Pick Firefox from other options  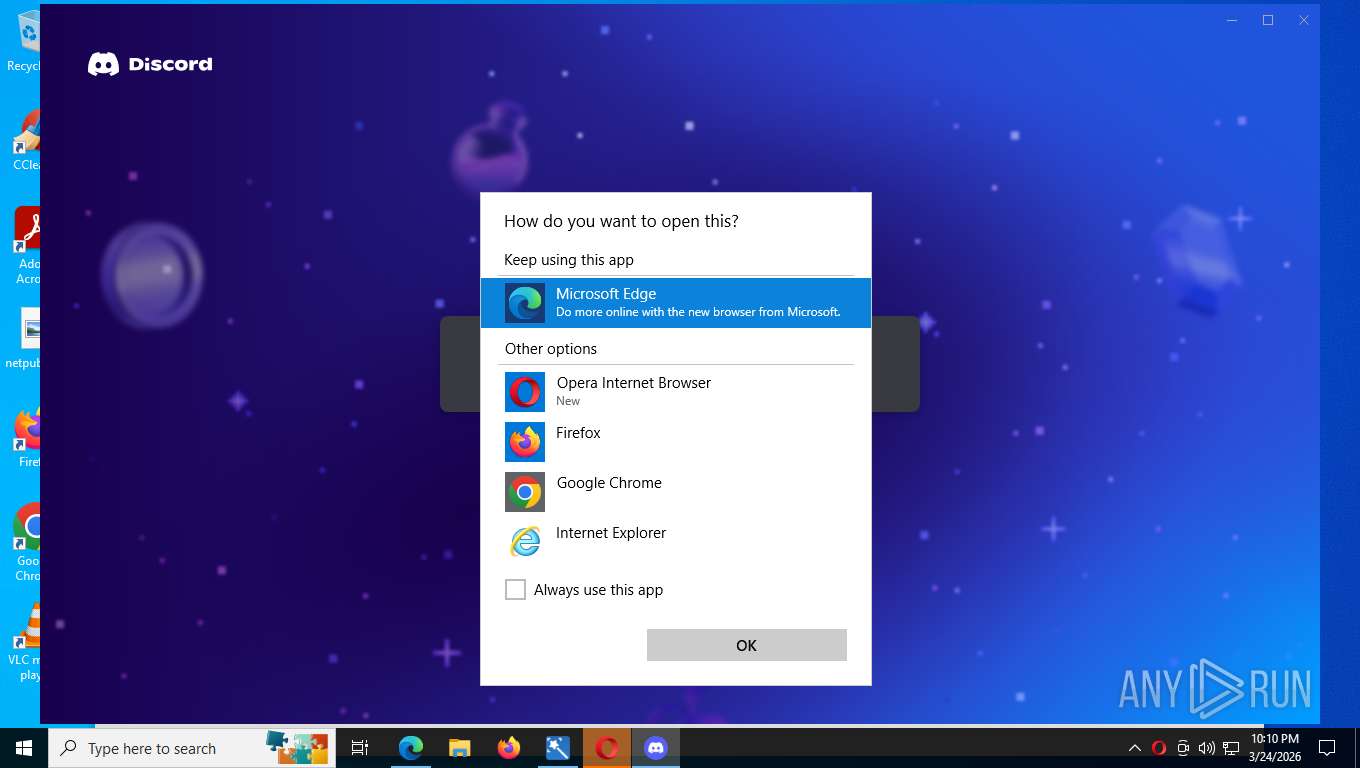[675, 441]
